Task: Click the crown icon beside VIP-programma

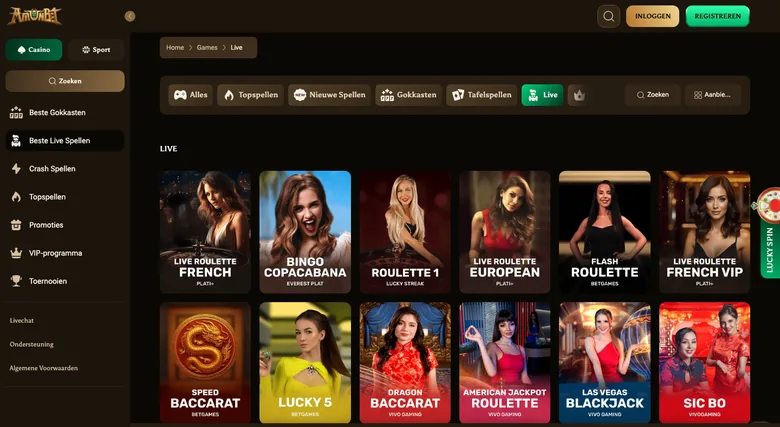Action: tap(16, 253)
